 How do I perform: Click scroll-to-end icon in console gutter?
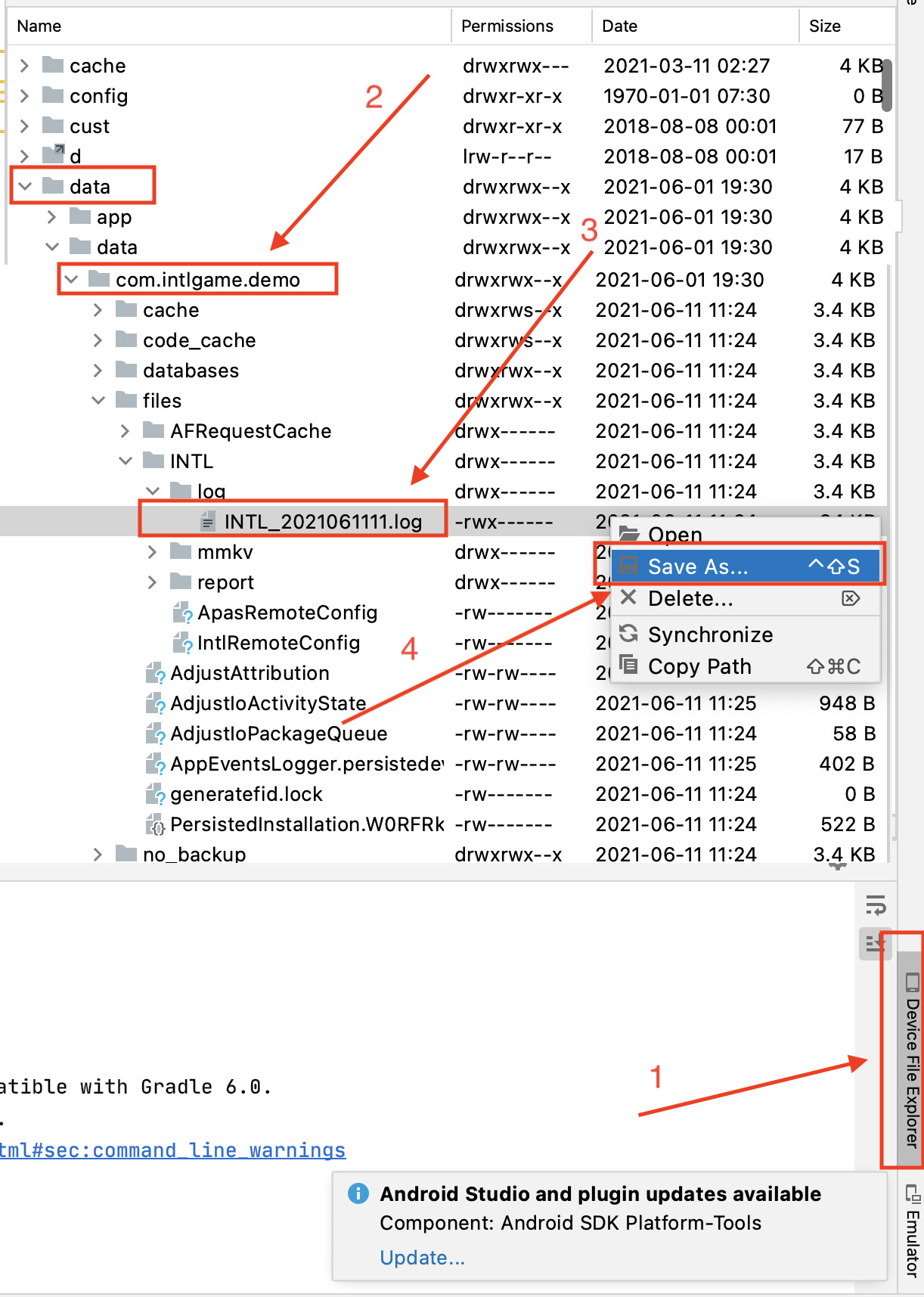coord(875,944)
